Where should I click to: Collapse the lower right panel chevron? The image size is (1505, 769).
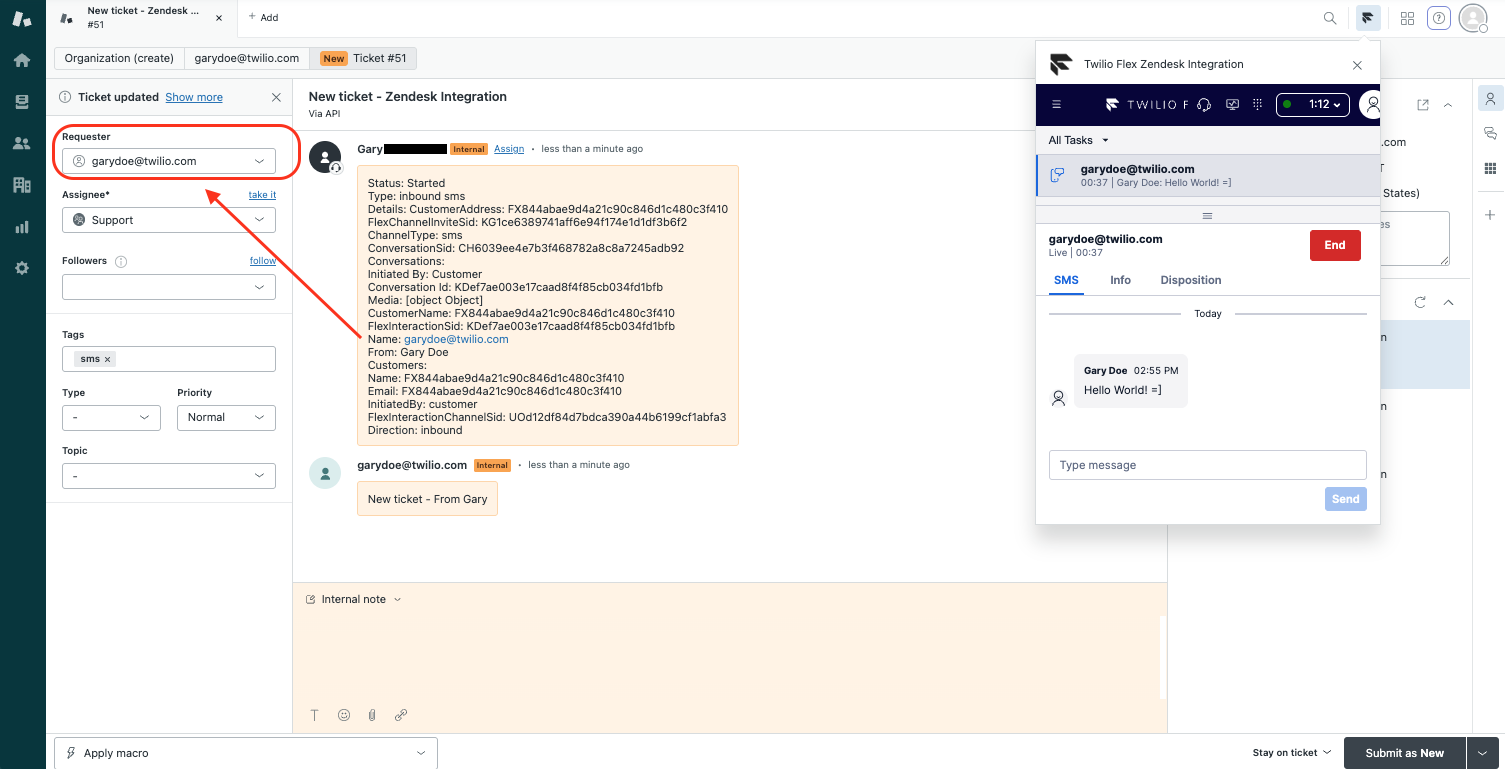pos(1448,302)
